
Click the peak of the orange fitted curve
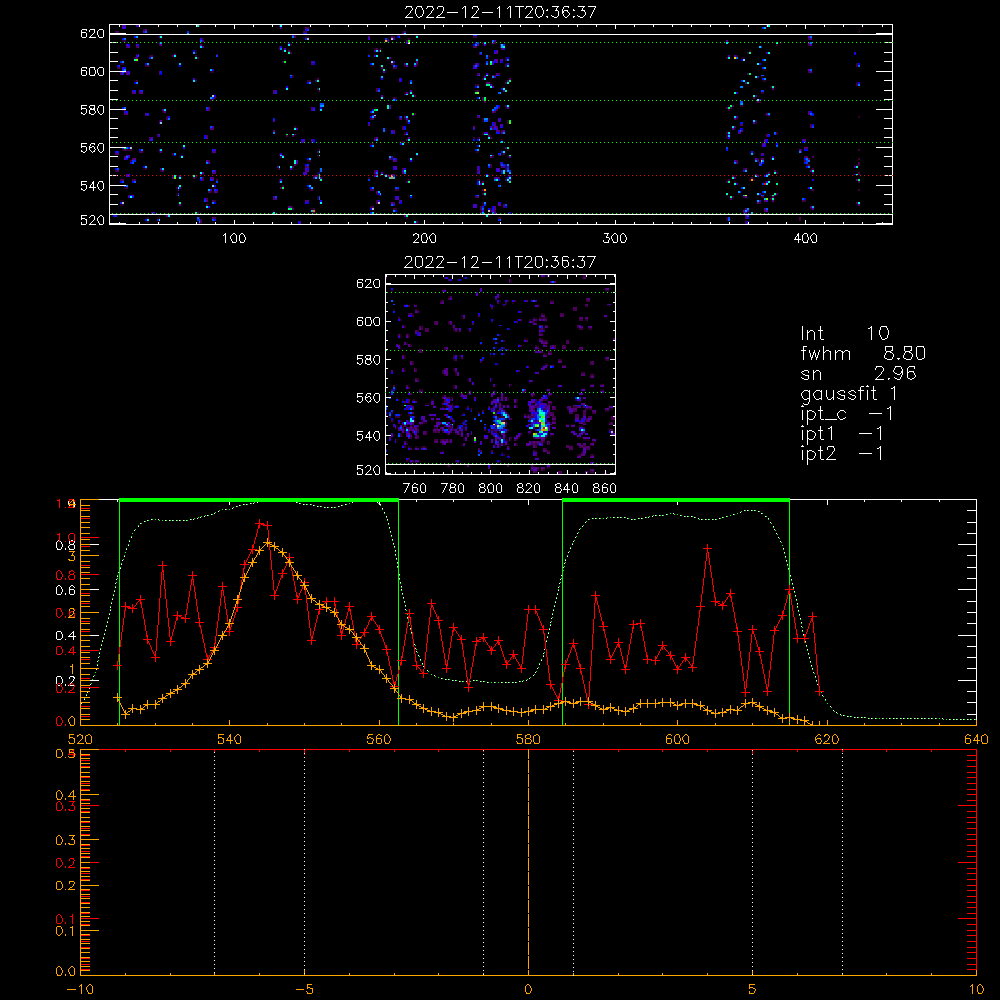pyautogui.click(x=268, y=543)
